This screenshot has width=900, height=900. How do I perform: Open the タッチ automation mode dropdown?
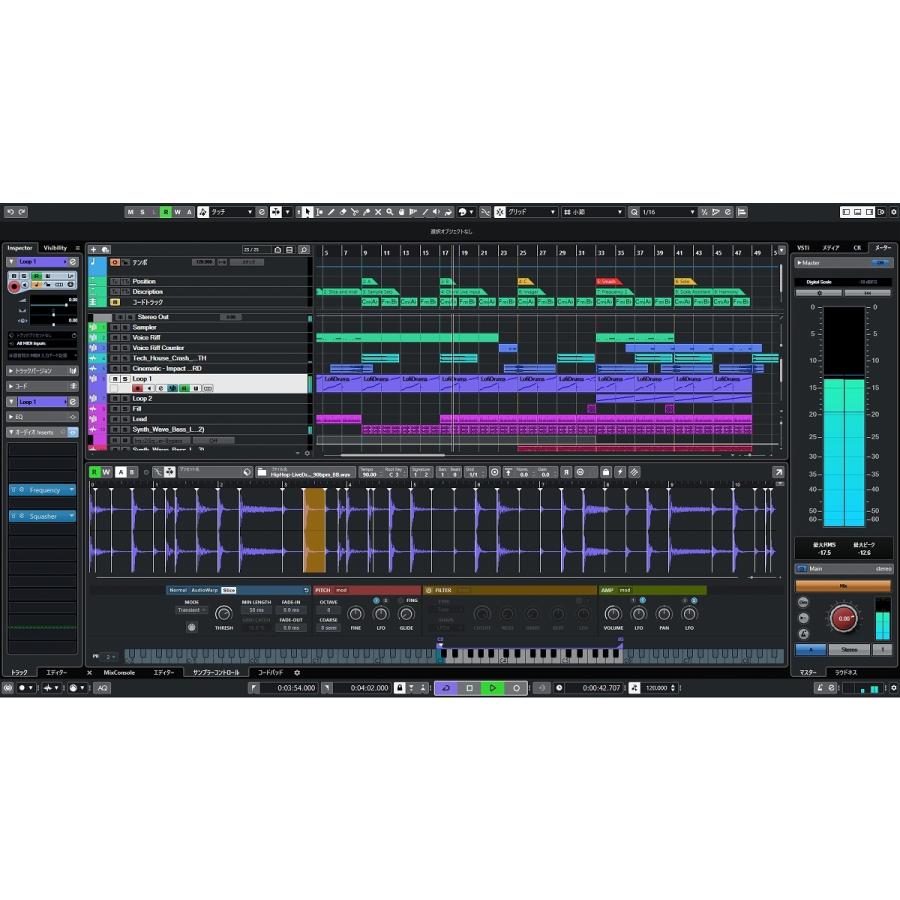pyautogui.click(x=230, y=212)
